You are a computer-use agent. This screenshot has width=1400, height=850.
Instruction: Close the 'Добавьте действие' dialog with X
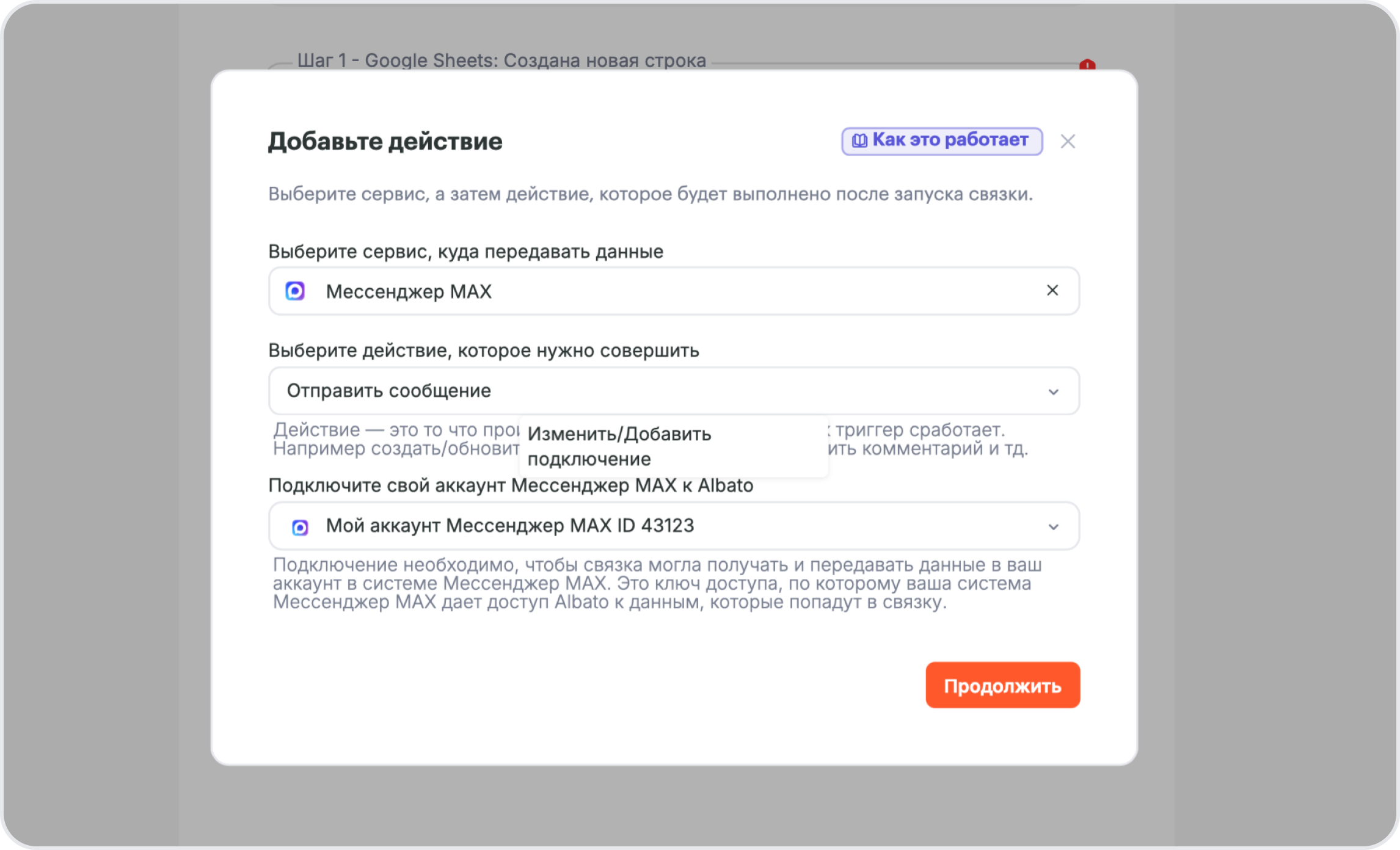tap(1068, 142)
